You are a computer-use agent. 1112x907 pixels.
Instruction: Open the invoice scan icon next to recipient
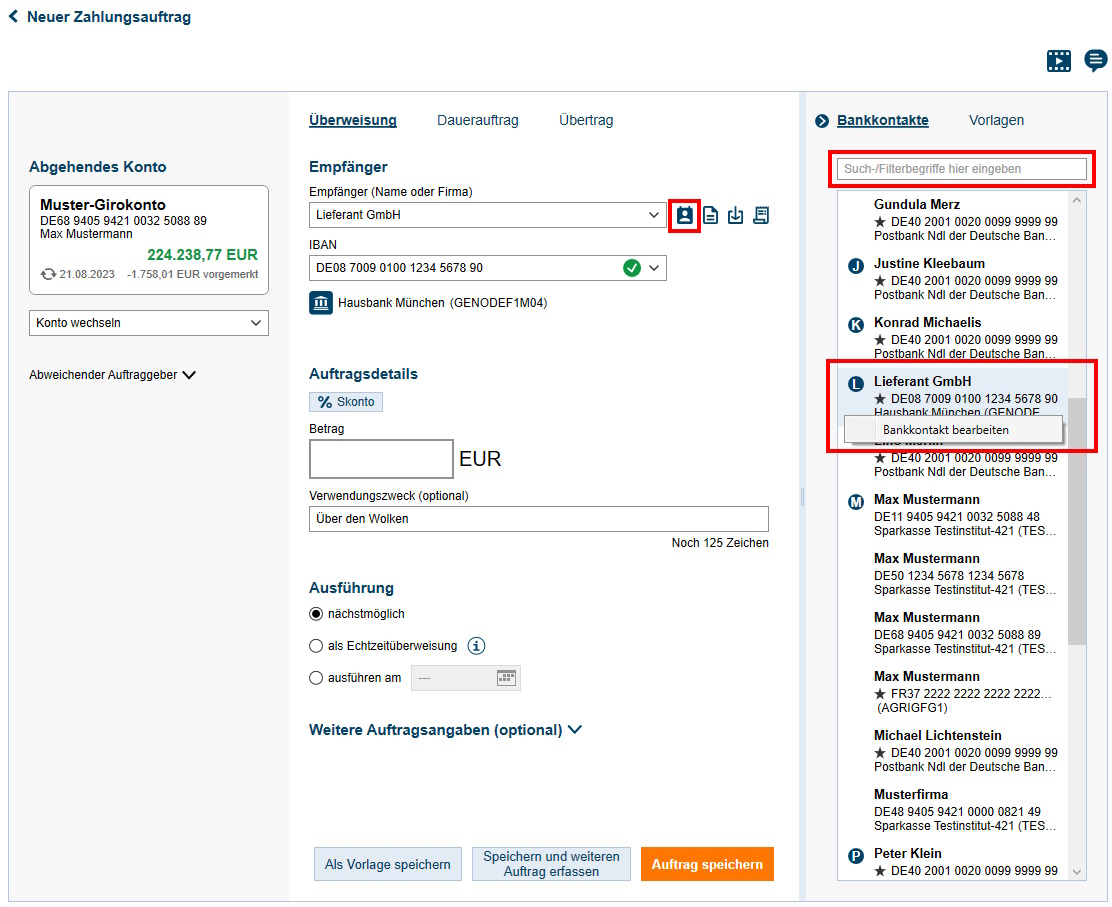point(760,215)
